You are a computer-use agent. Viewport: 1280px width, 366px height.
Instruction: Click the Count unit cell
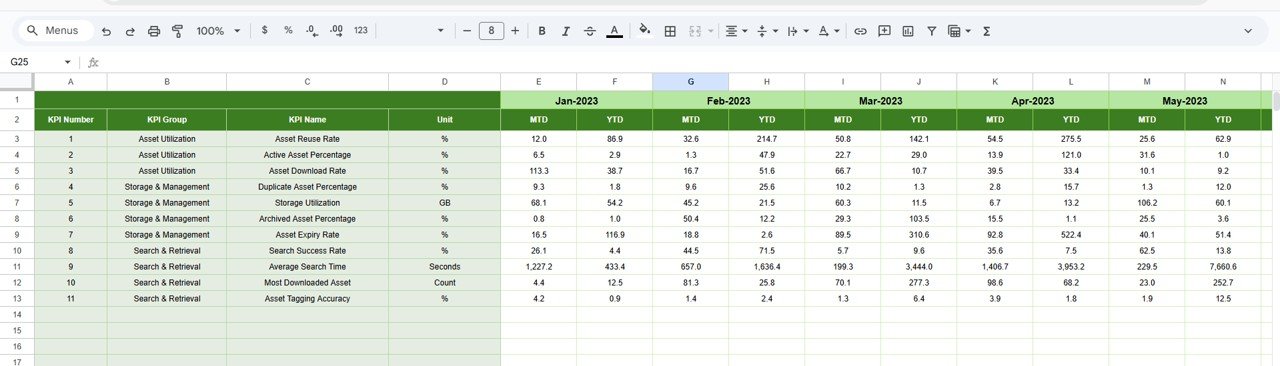(x=444, y=283)
